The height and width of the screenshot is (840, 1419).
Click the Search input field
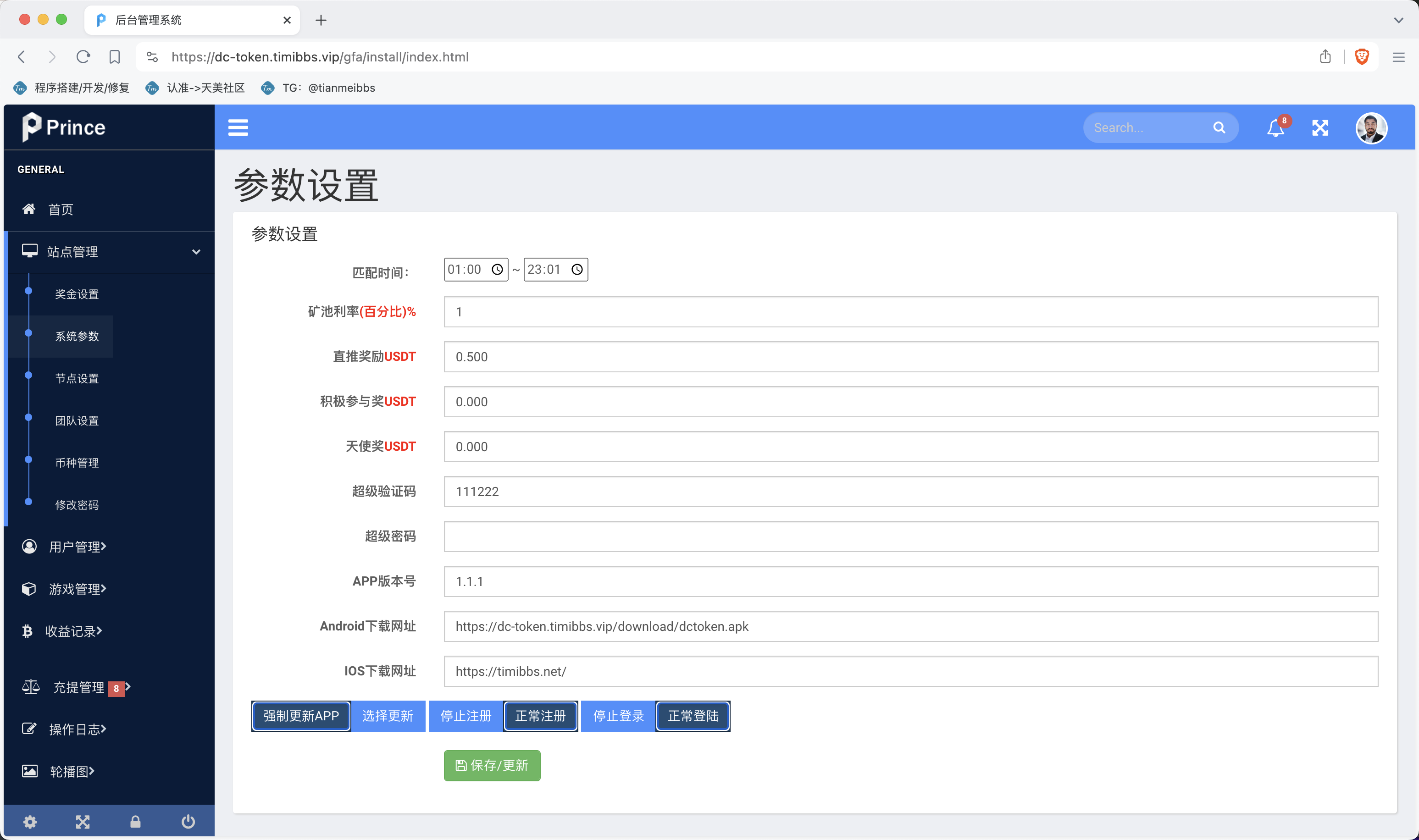tap(1149, 128)
